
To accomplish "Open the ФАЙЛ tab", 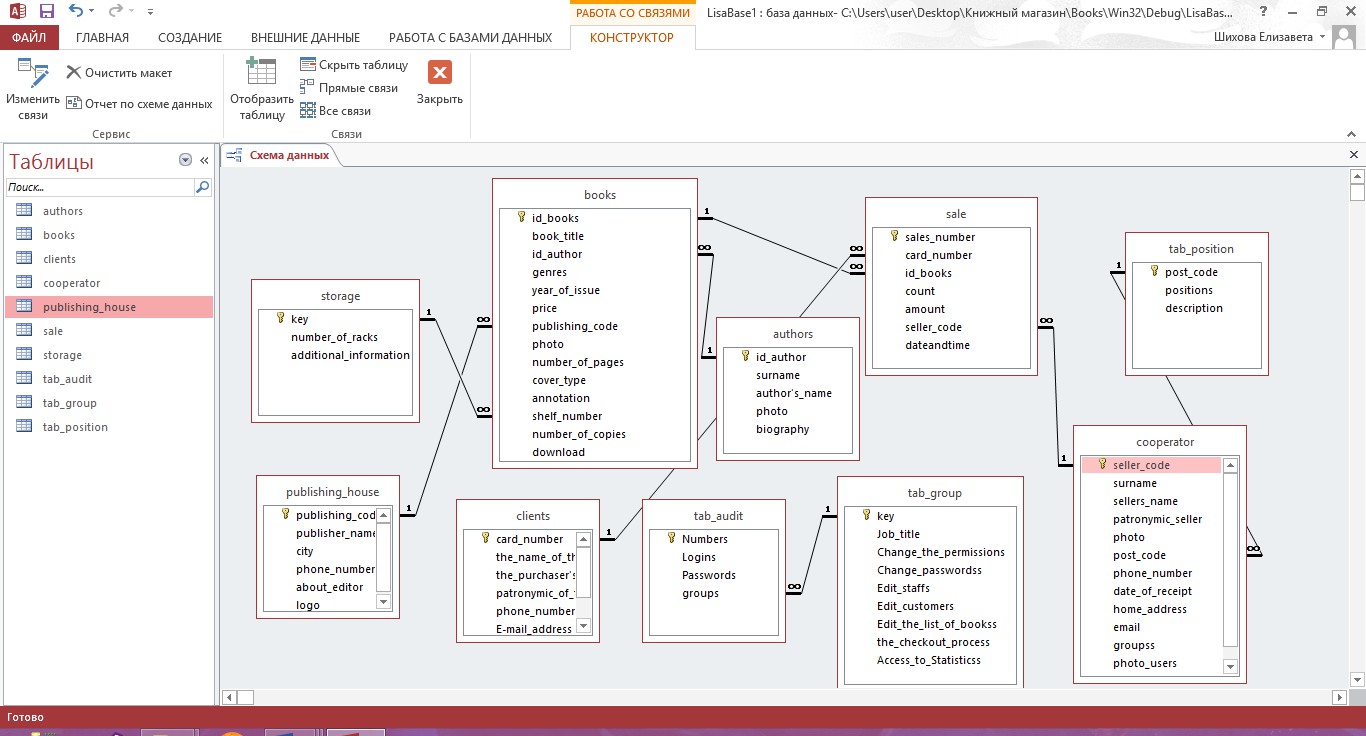I will pos(30,38).
